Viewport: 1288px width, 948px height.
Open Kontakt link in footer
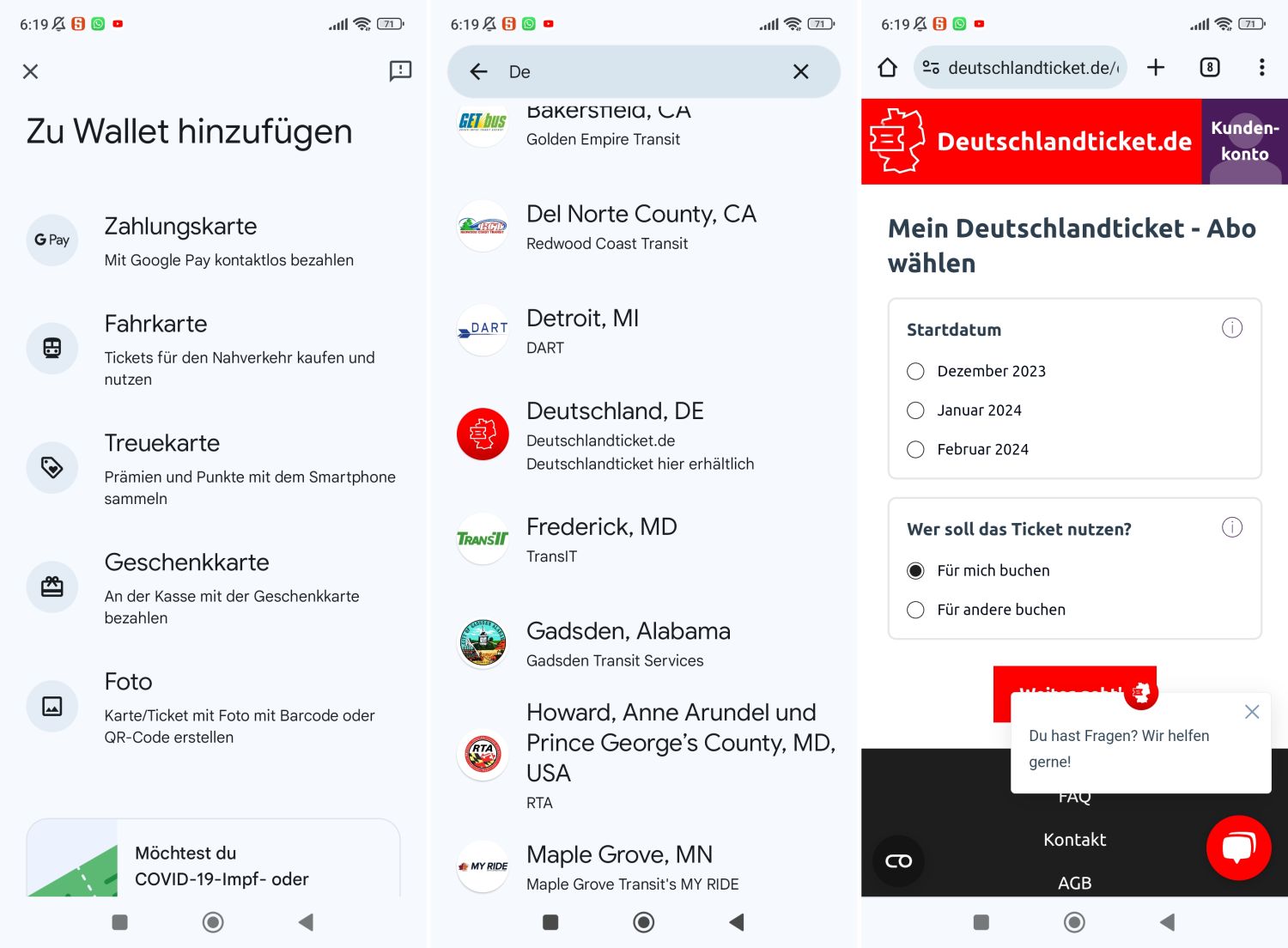(x=1074, y=840)
